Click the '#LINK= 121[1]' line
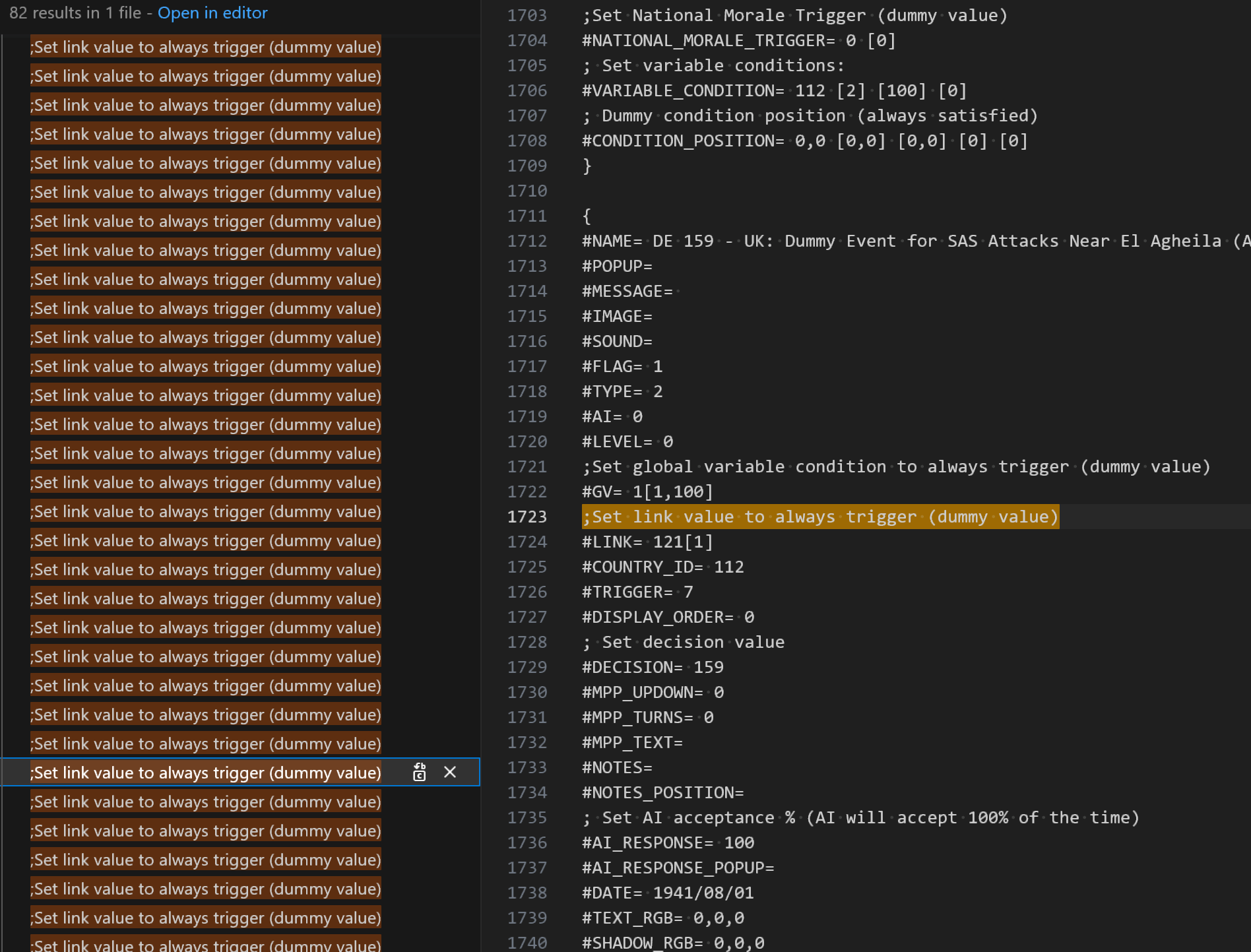Image resolution: width=1251 pixels, height=952 pixels. [x=647, y=542]
